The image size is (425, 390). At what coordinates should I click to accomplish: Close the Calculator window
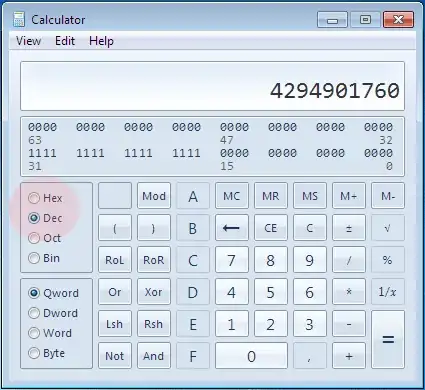point(398,20)
